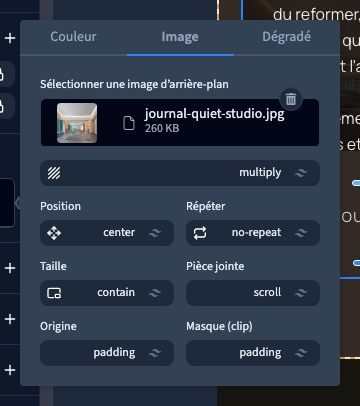The image size is (360, 406).
Task: Click the Position label
Action: coord(60,206)
